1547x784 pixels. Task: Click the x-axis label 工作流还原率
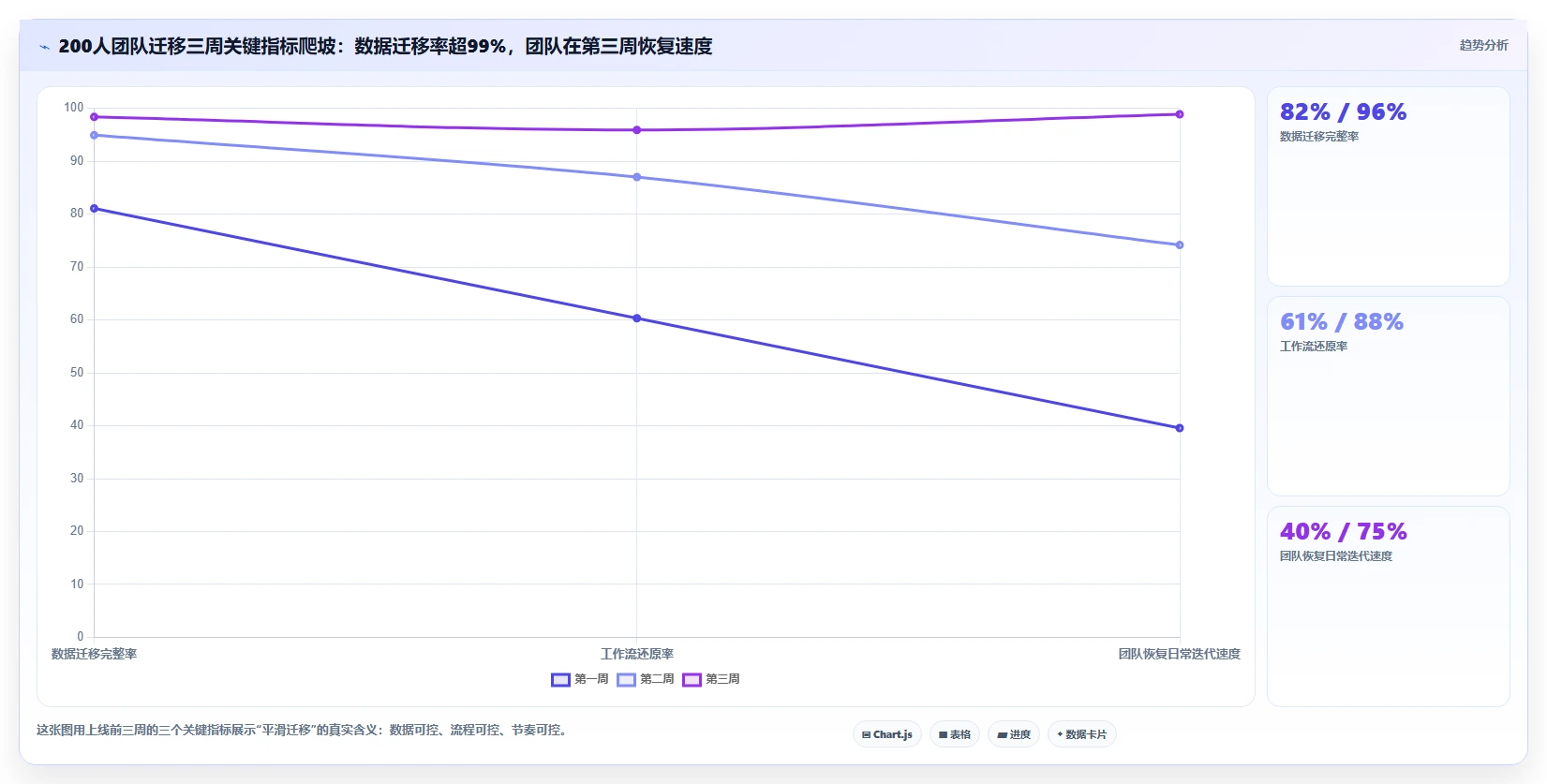point(637,654)
